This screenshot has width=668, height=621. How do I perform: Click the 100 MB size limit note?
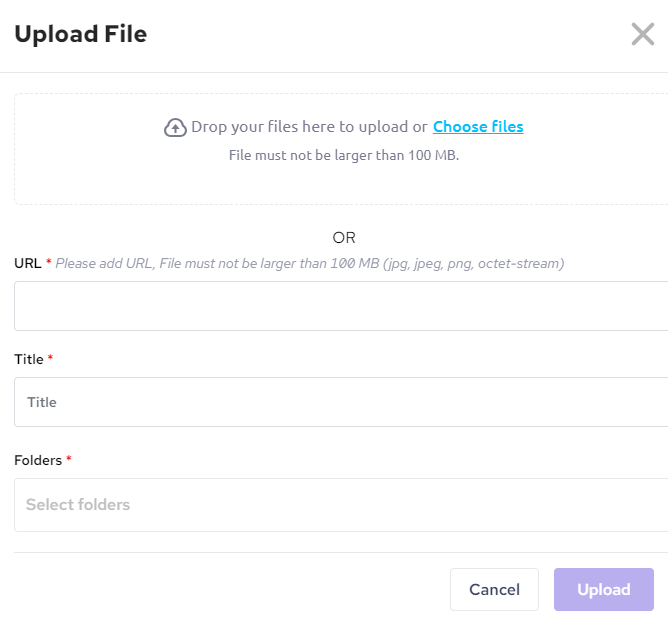[344, 155]
